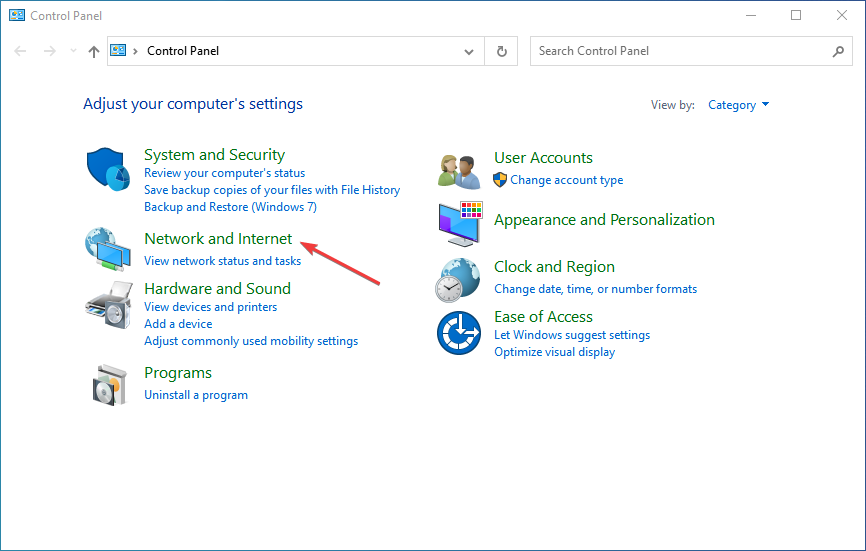Open the View by Category dropdown

click(x=738, y=105)
